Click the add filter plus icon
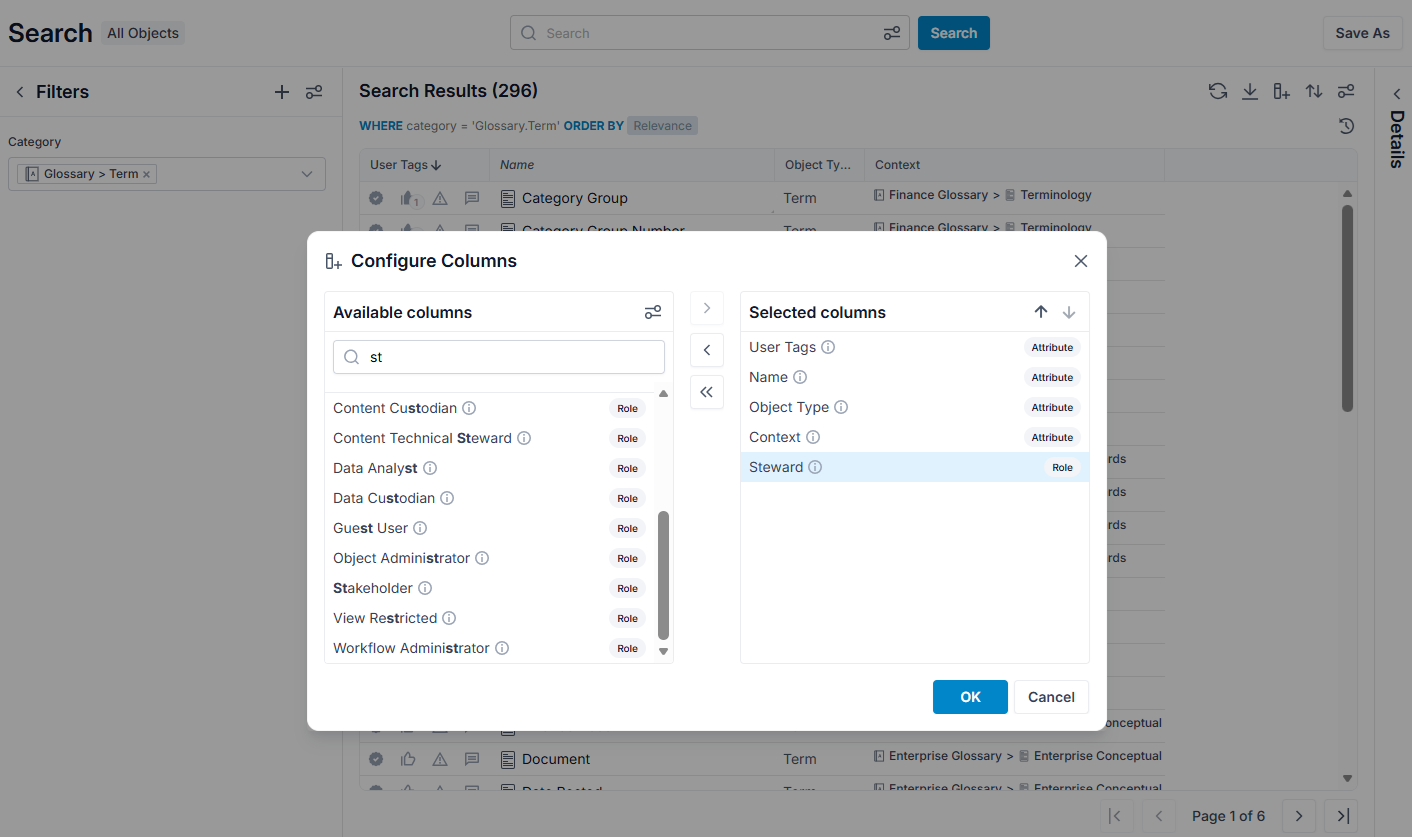This screenshot has width=1412, height=837. click(282, 92)
